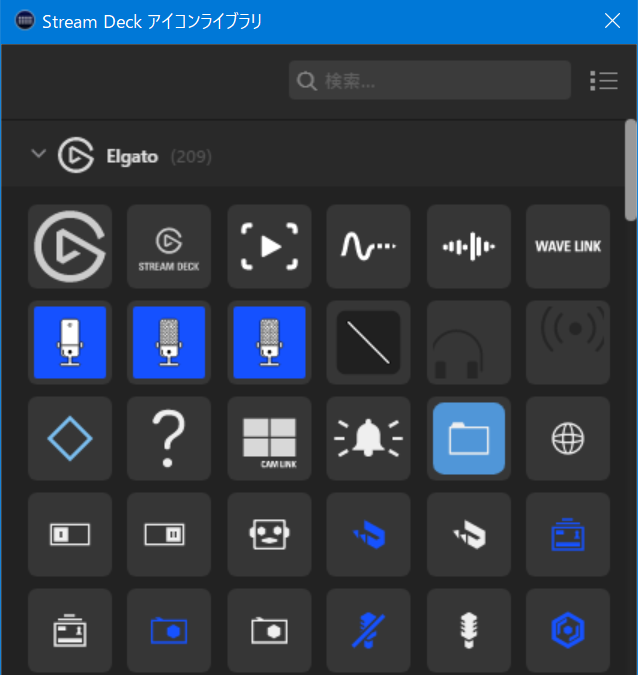This screenshot has height=675, width=638.
Task: Click the Elgato pack header logo
Action: tap(76, 155)
